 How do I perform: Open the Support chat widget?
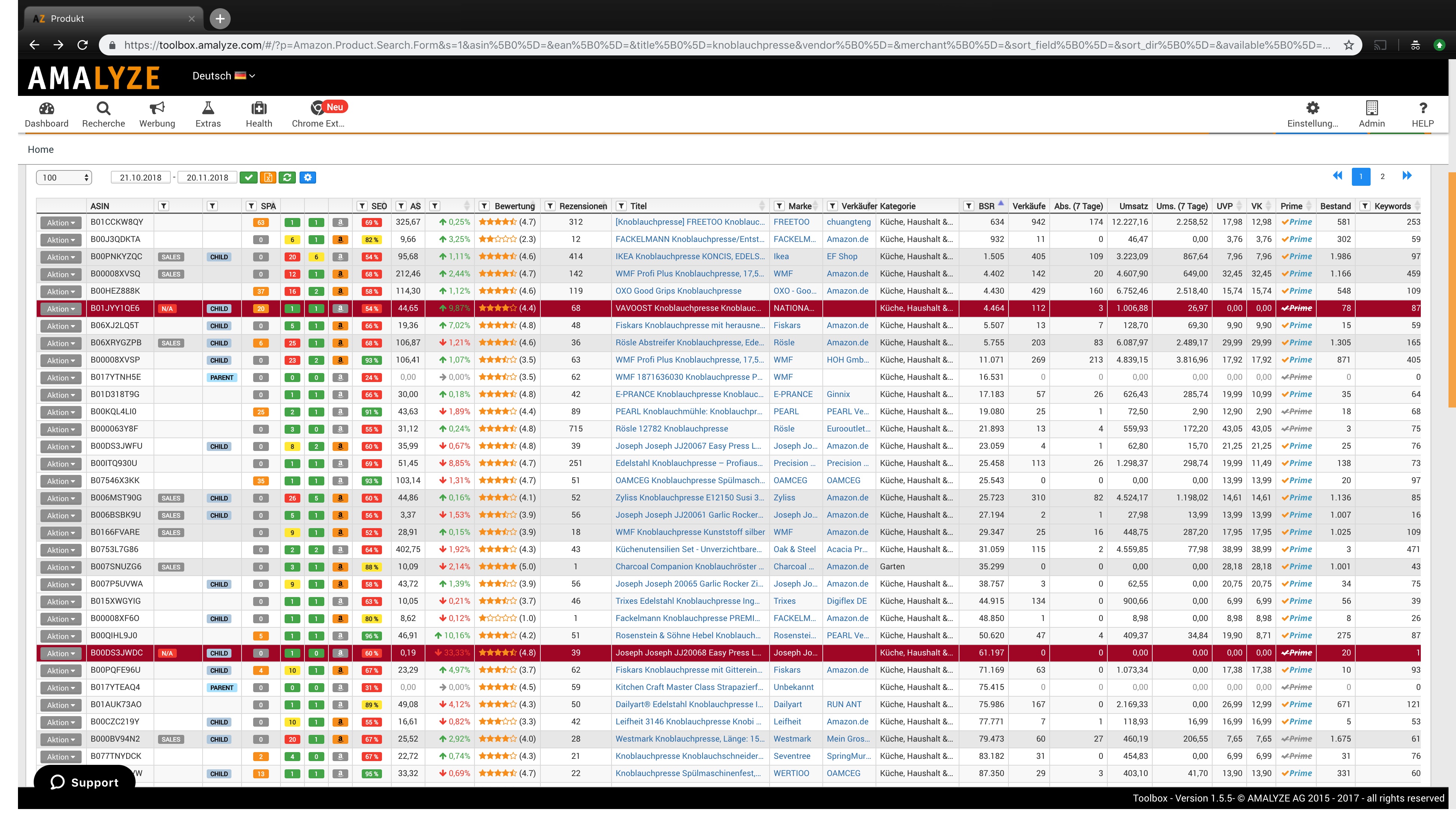tap(84, 782)
